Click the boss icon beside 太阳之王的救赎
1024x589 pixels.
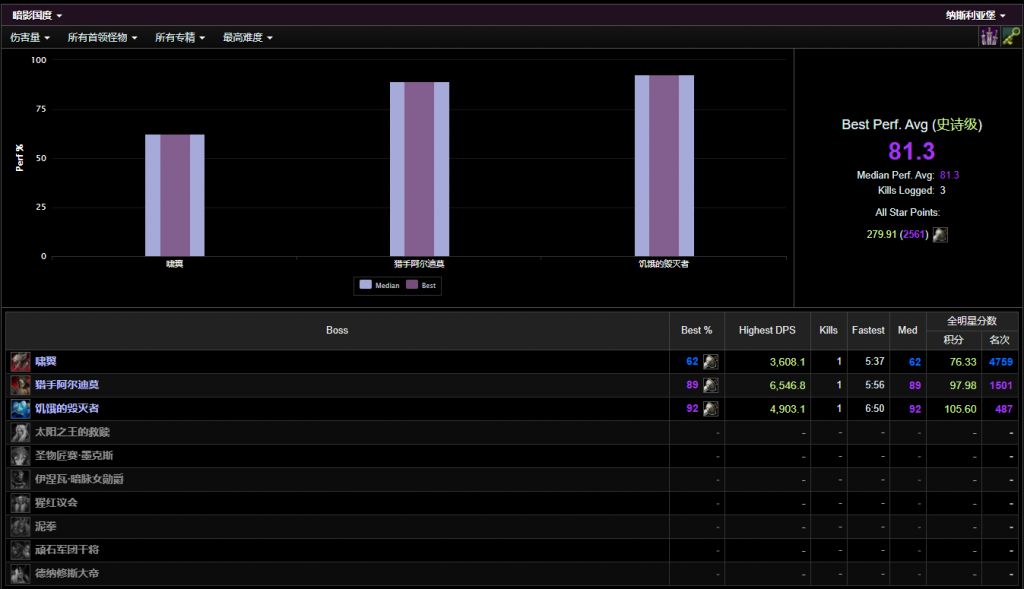click(20, 432)
